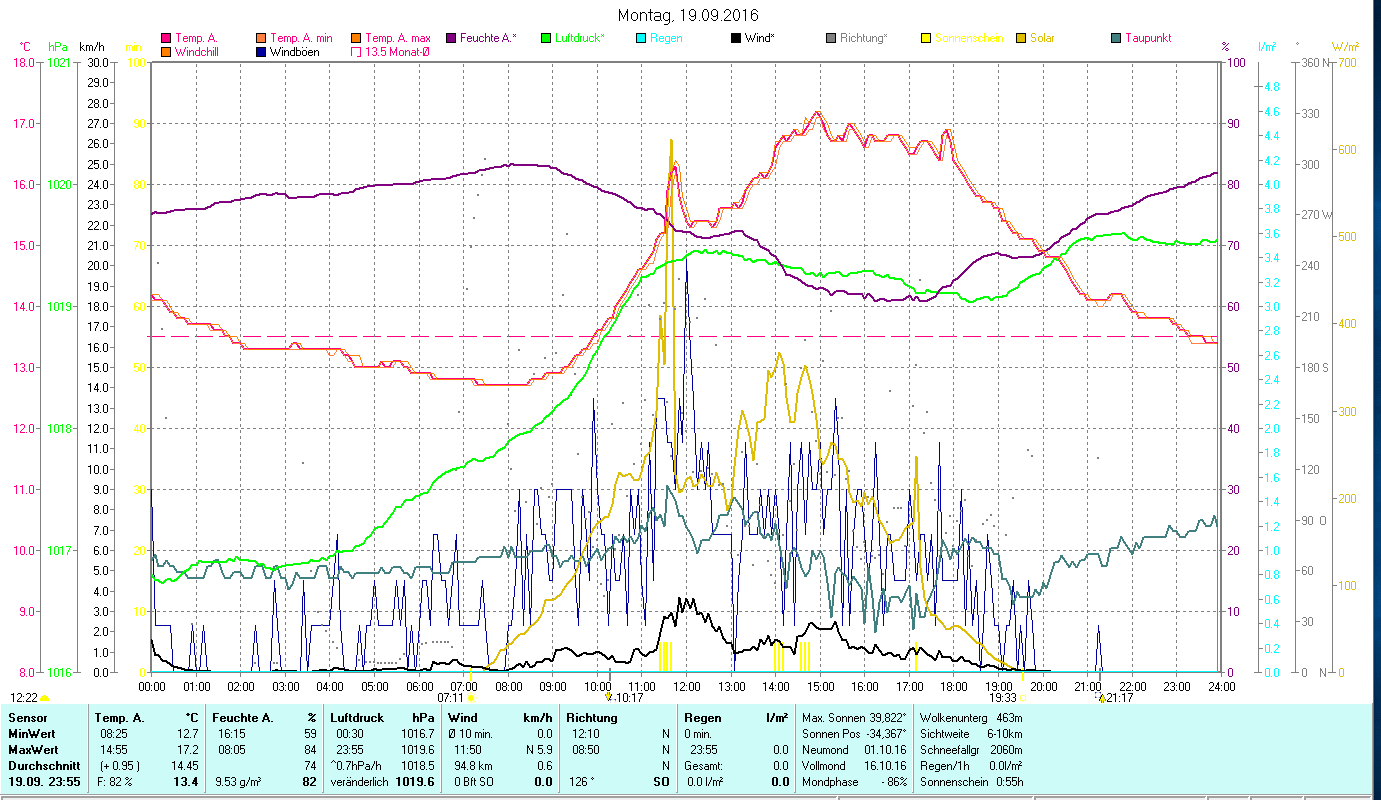
Task: Click the Schneefallgr 2060m entry
Action: pos(970,749)
